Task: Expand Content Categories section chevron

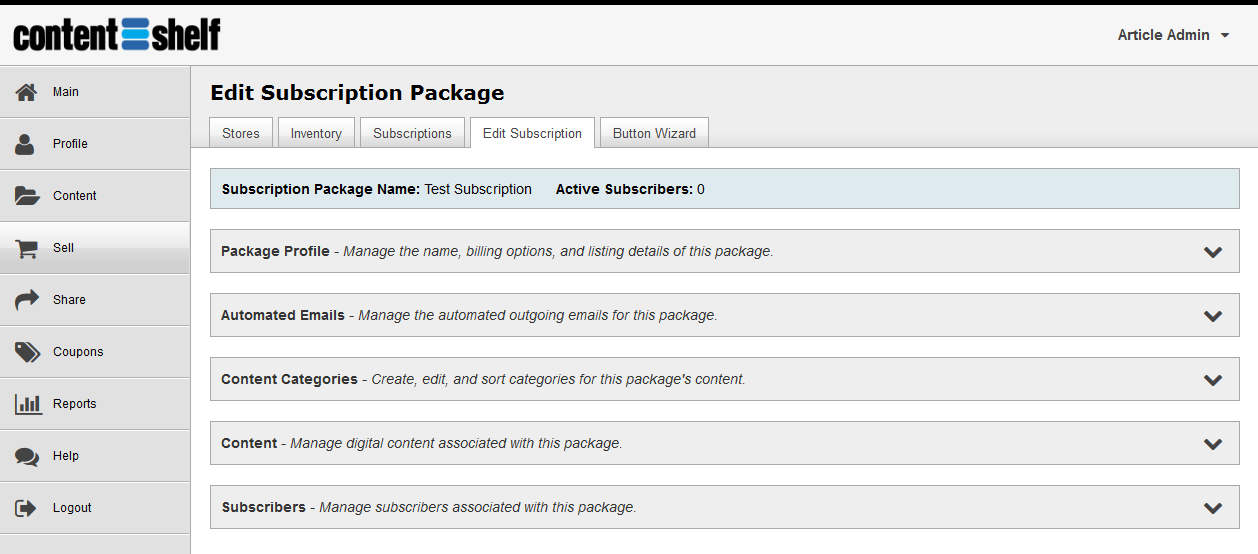Action: [1213, 380]
